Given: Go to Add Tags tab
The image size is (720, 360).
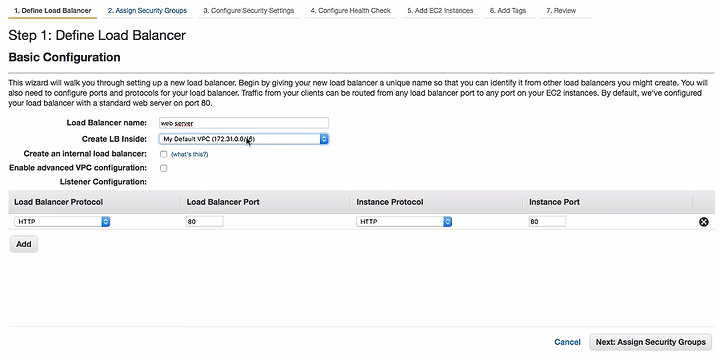Looking at the screenshot, I should (x=508, y=11).
